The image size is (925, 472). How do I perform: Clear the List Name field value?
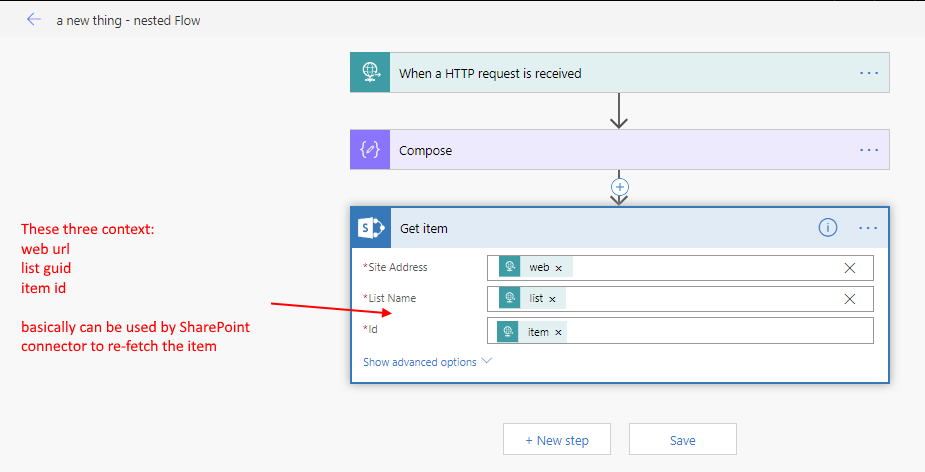click(x=849, y=299)
